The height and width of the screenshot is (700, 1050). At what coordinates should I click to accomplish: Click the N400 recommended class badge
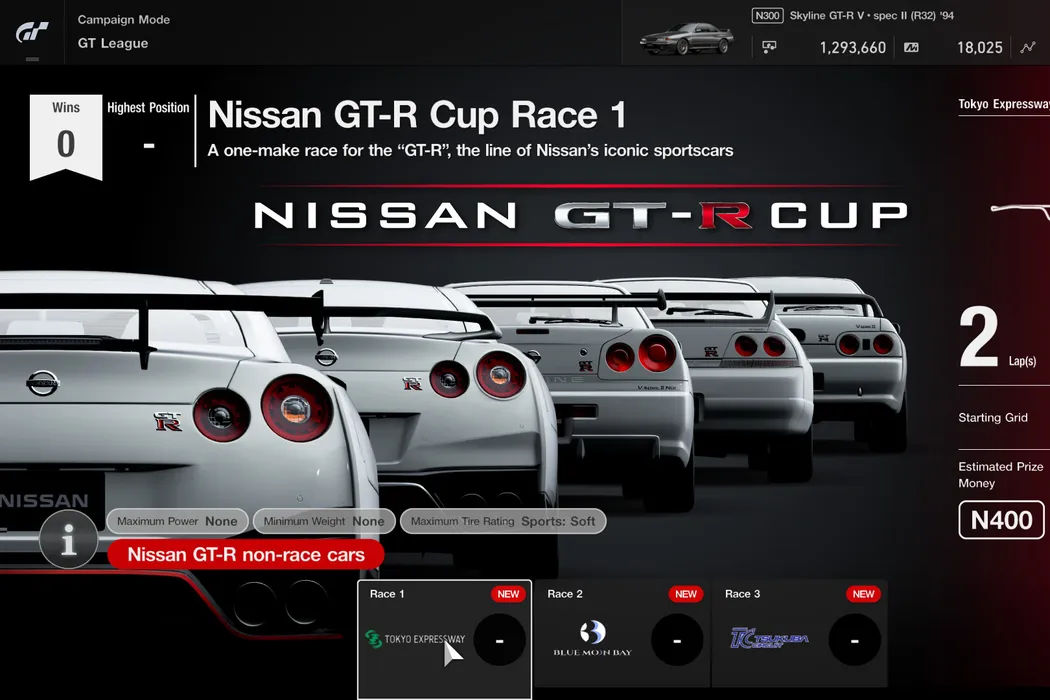(x=1001, y=520)
